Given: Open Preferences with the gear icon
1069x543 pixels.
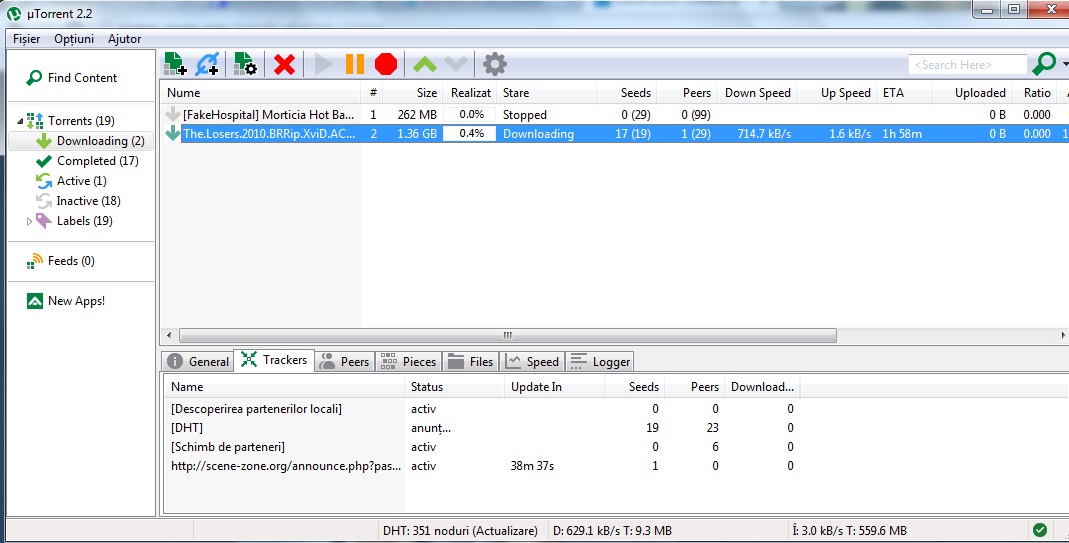Looking at the screenshot, I should pos(495,64).
